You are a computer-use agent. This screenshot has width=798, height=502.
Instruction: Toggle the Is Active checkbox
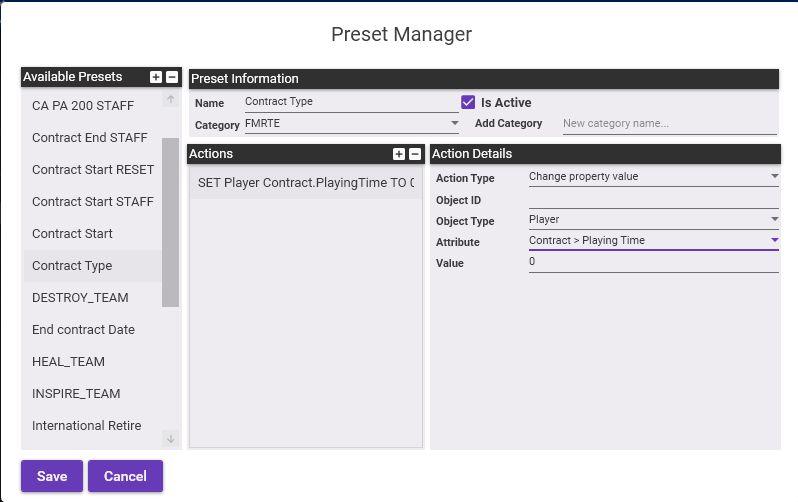pyautogui.click(x=468, y=102)
